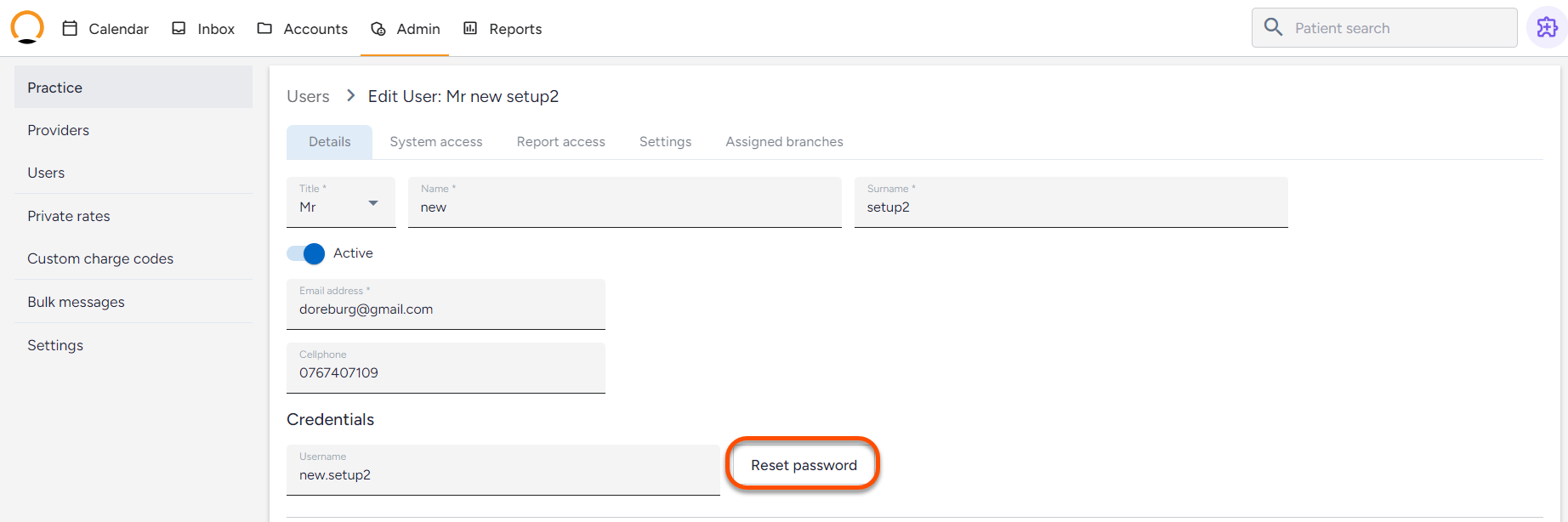Screen dimensions: 1568x522
Task: Toggle the Active user switch
Action: [306, 253]
